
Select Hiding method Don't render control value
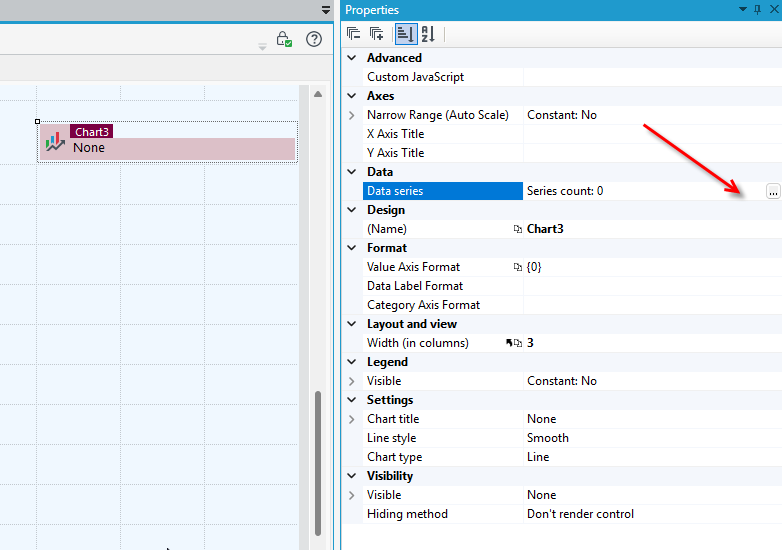580,514
